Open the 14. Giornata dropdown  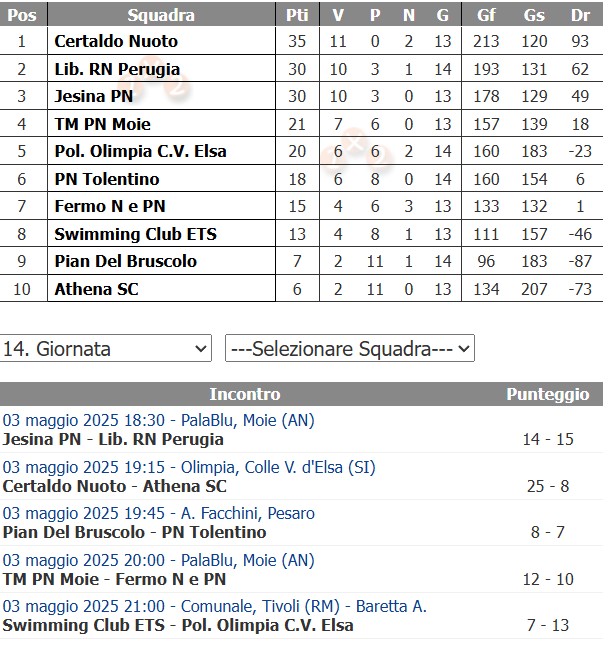tap(106, 349)
